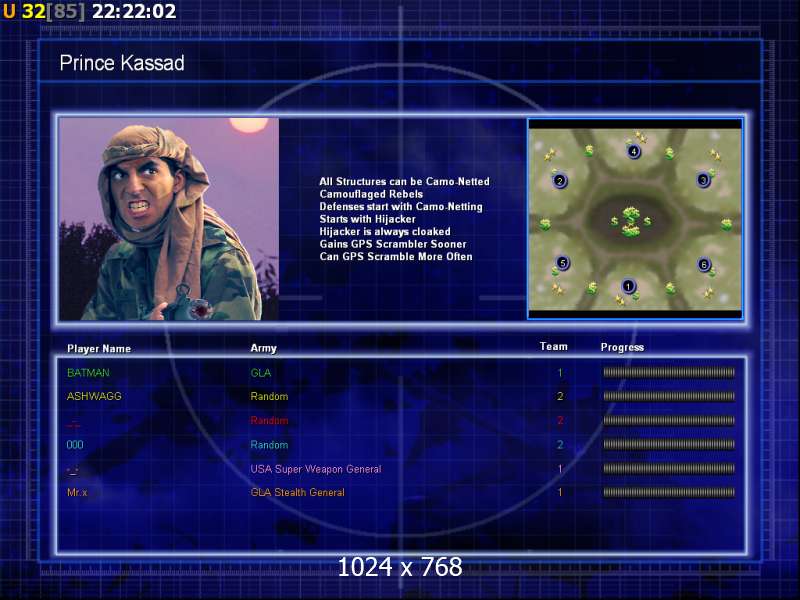Click start position 6 on the minimap
This screenshot has height=600, width=800.
(x=704, y=264)
